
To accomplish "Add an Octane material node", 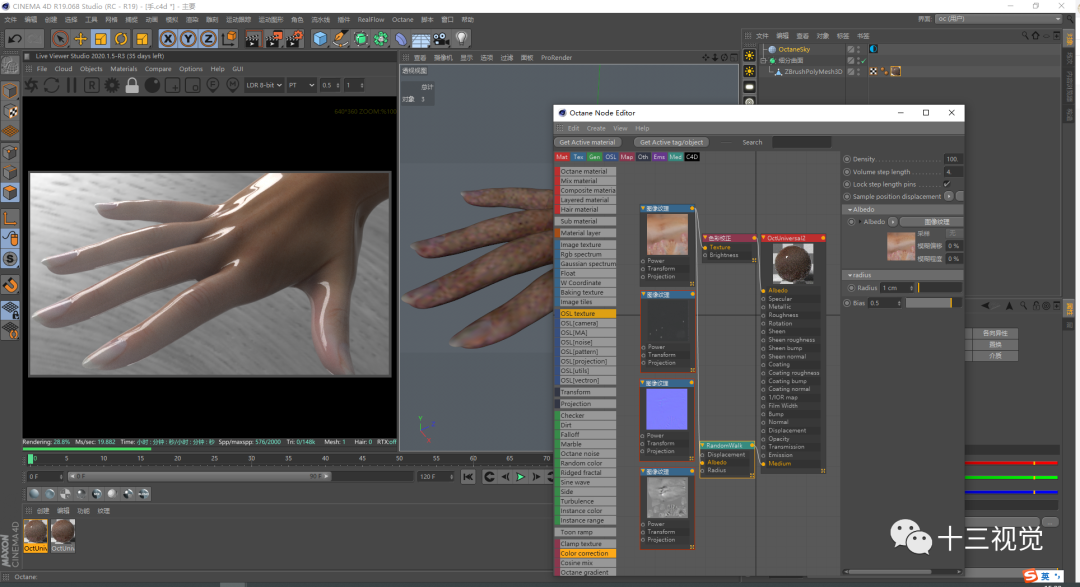I will [585, 172].
